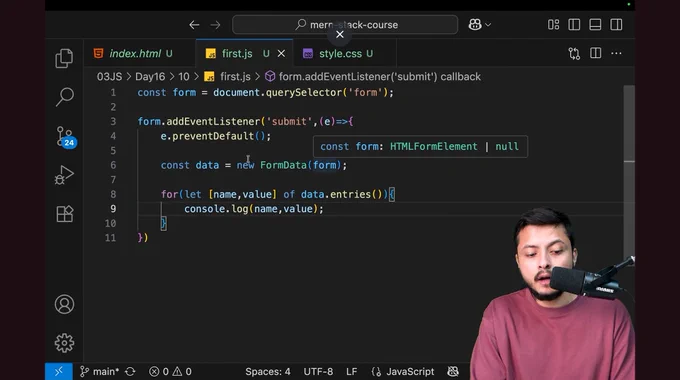Open the Explorer view in the activity bar
Screen dimensions: 680x380
(64, 58)
